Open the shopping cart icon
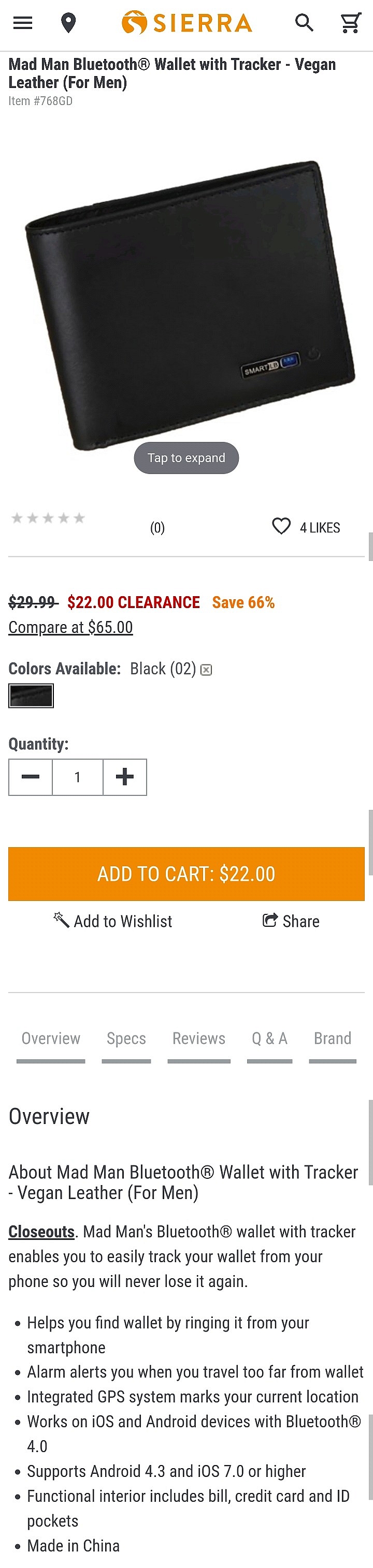The image size is (373, 1568). point(350,23)
